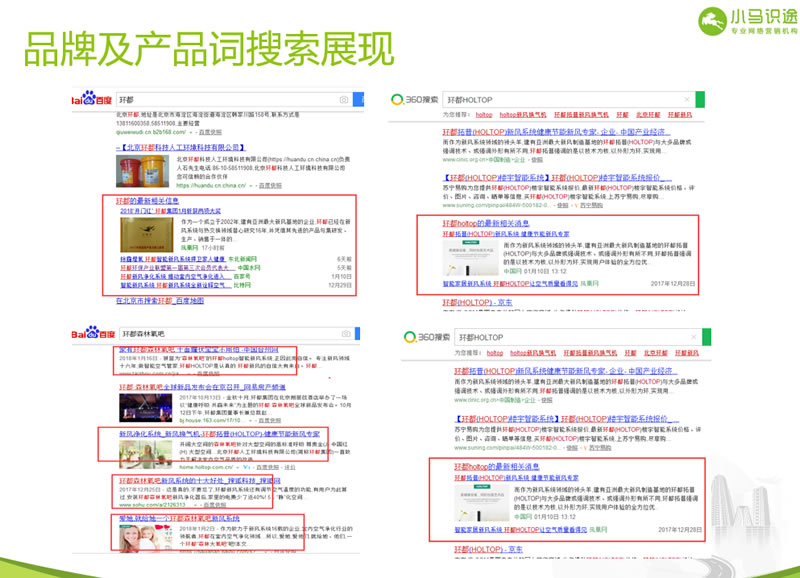
Task: Open the news thumbnail in the upper 360 results
Action: pyautogui.click(x=470, y=258)
